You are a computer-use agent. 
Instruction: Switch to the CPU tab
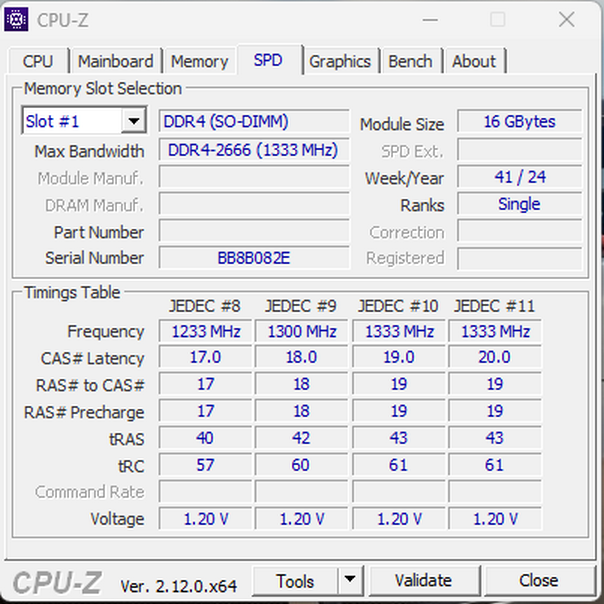tap(38, 61)
